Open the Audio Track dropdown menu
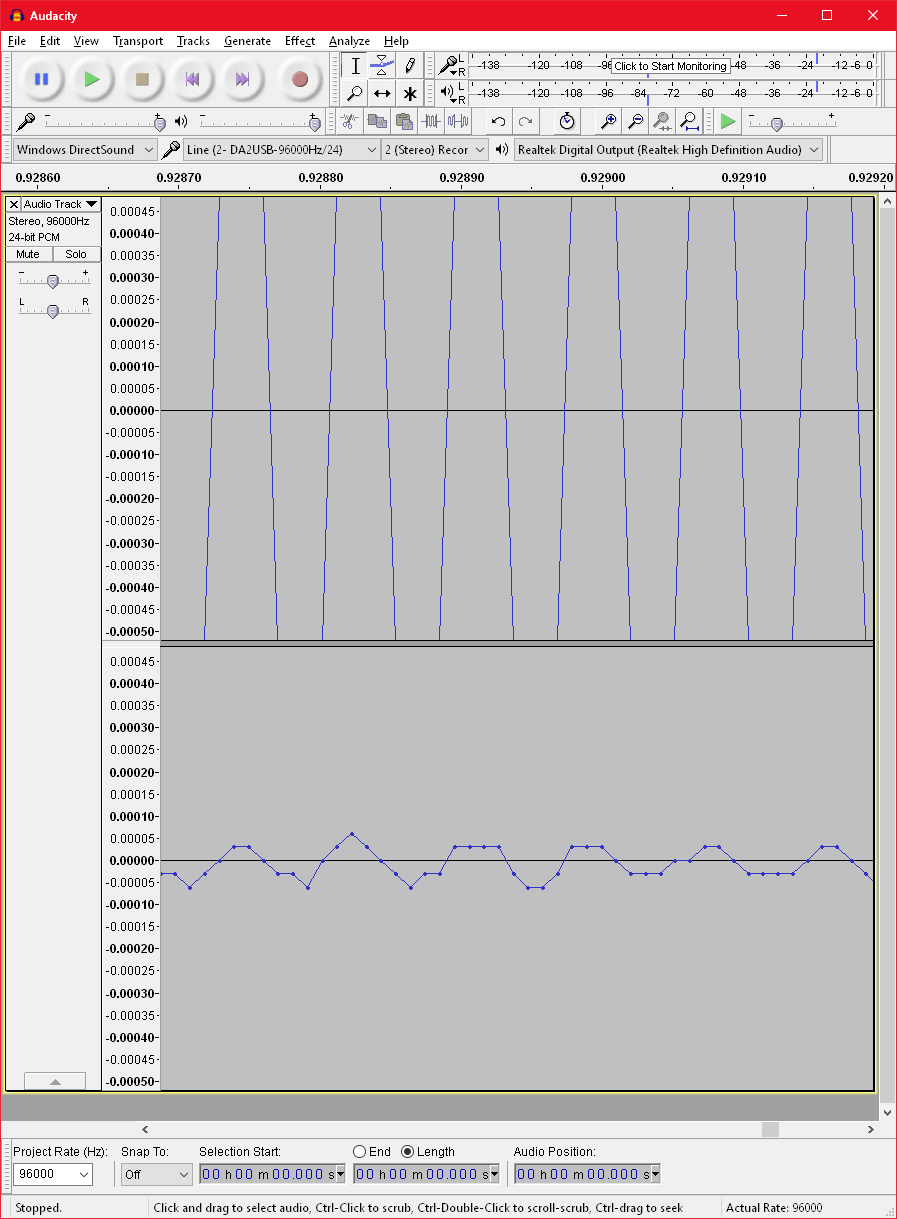 pos(61,204)
